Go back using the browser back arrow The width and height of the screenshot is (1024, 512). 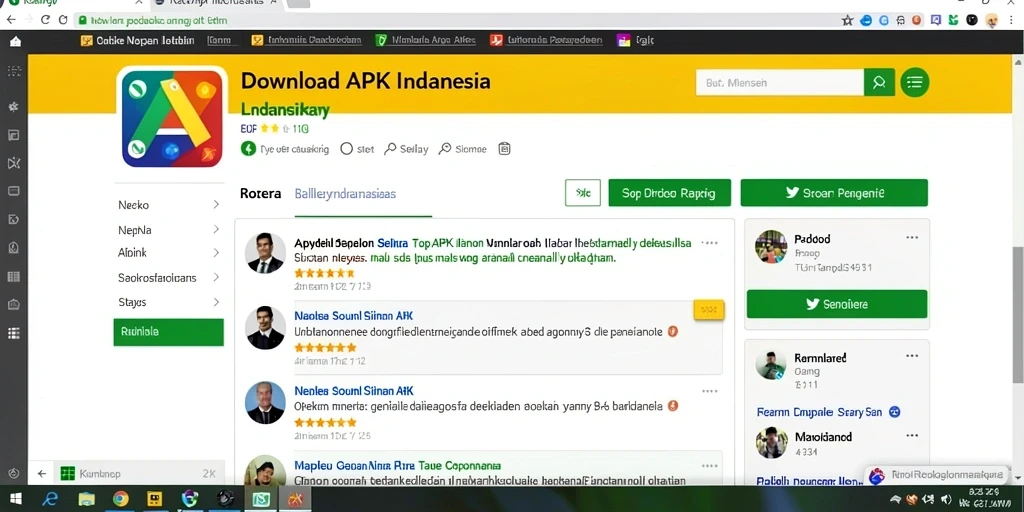[11, 20]
